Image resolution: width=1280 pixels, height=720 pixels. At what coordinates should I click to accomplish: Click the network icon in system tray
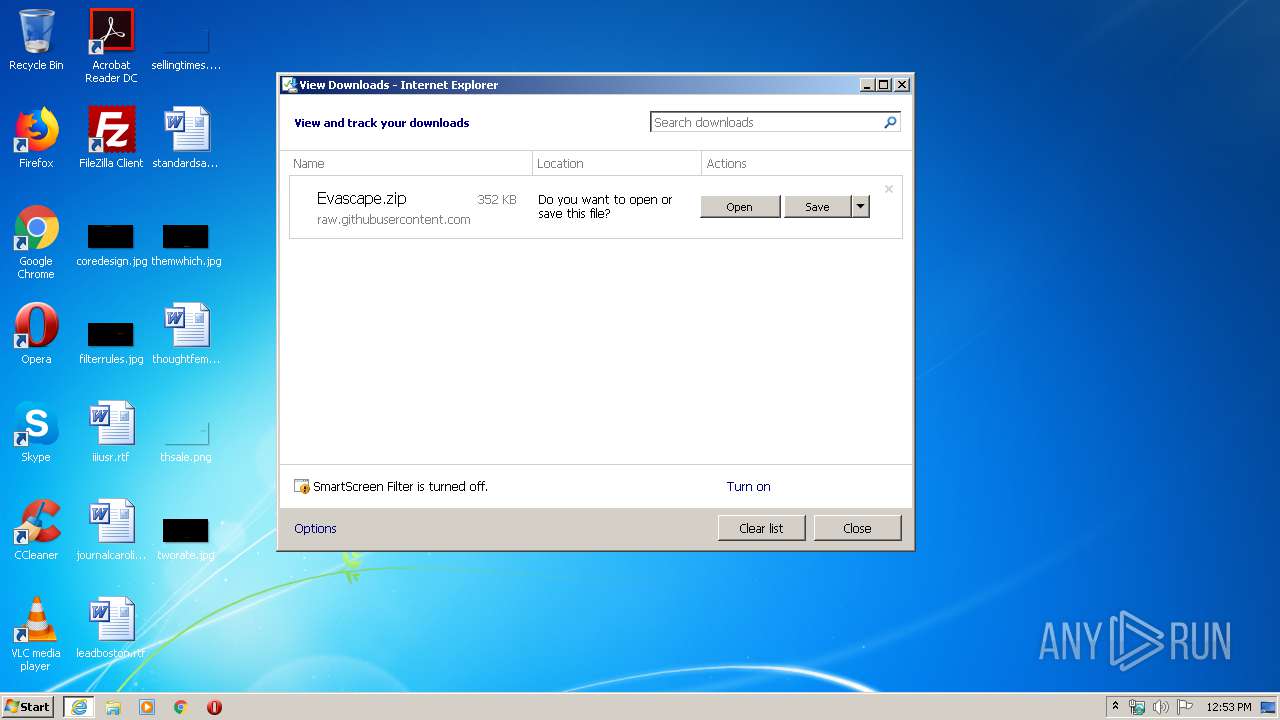(x=1137, y=707)
